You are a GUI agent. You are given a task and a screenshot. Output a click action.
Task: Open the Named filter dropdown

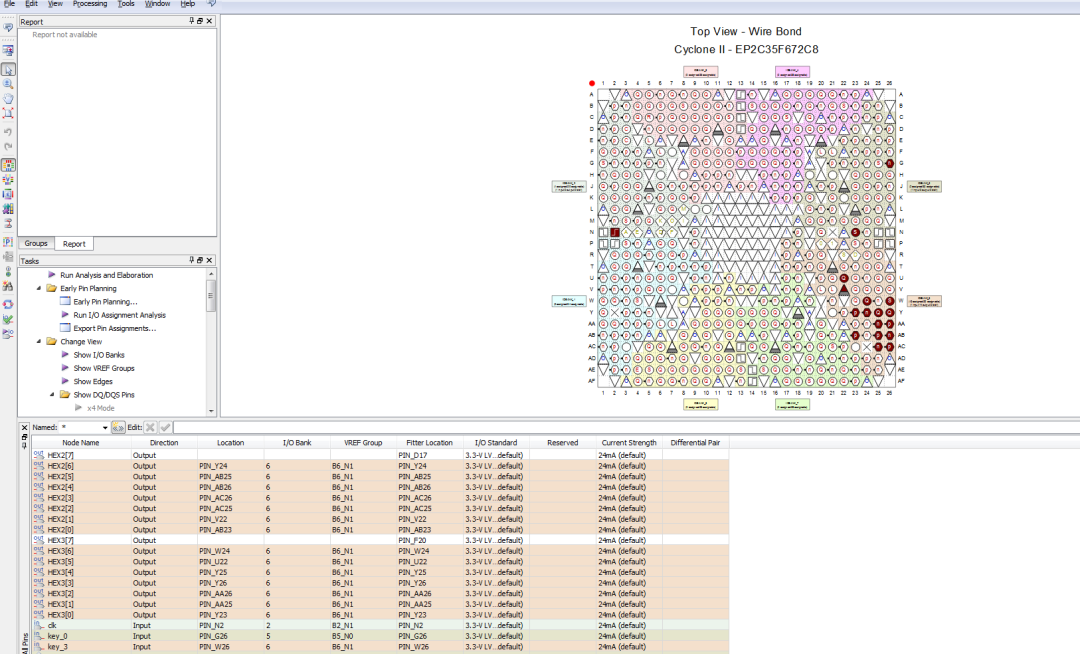(104, 427)
